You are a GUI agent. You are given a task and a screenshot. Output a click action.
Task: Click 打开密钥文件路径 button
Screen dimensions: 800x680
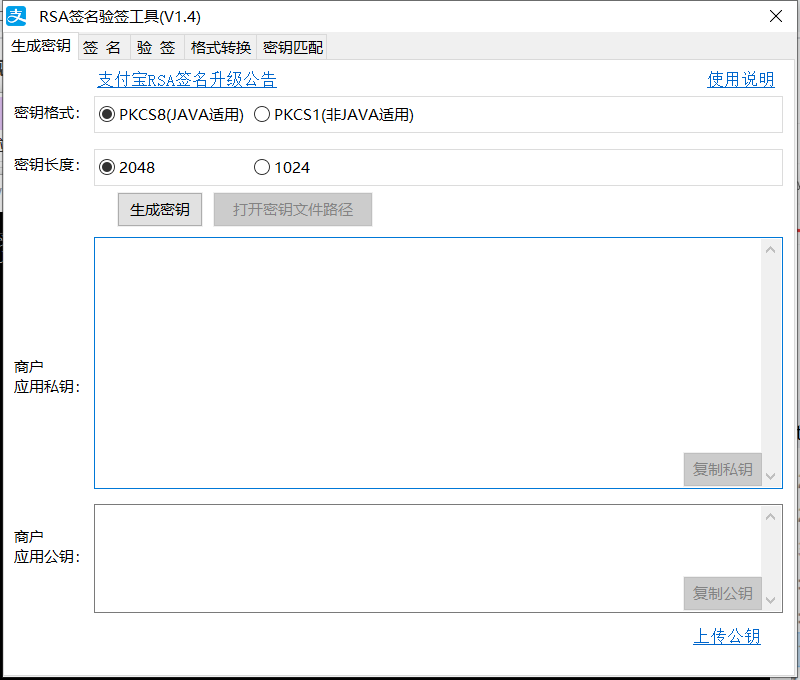293,209
